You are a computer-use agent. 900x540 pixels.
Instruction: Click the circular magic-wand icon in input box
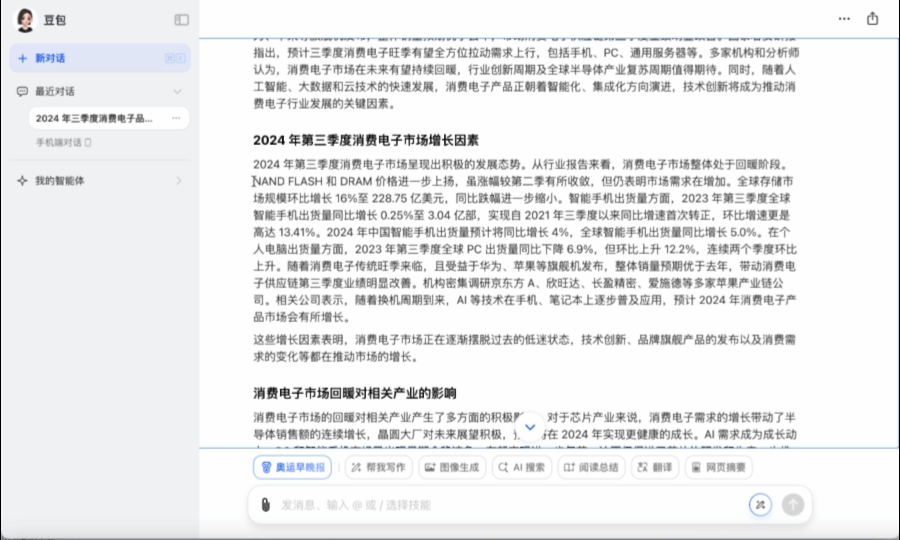(x=760, y=505)
